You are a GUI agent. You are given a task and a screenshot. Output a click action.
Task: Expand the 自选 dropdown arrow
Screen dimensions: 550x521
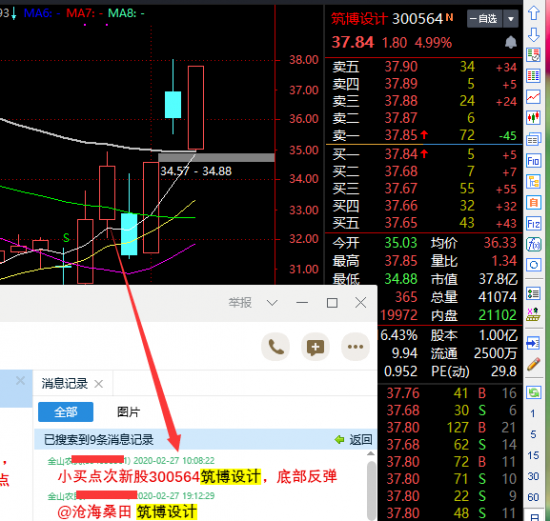[x=511, y=19]
